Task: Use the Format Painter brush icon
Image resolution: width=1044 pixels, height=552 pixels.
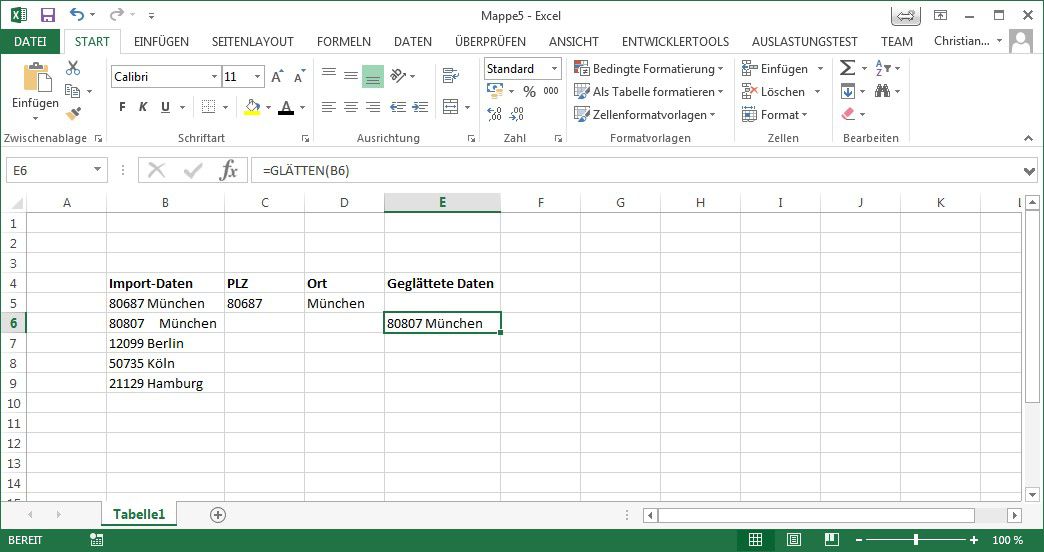Action: (73, 114)
